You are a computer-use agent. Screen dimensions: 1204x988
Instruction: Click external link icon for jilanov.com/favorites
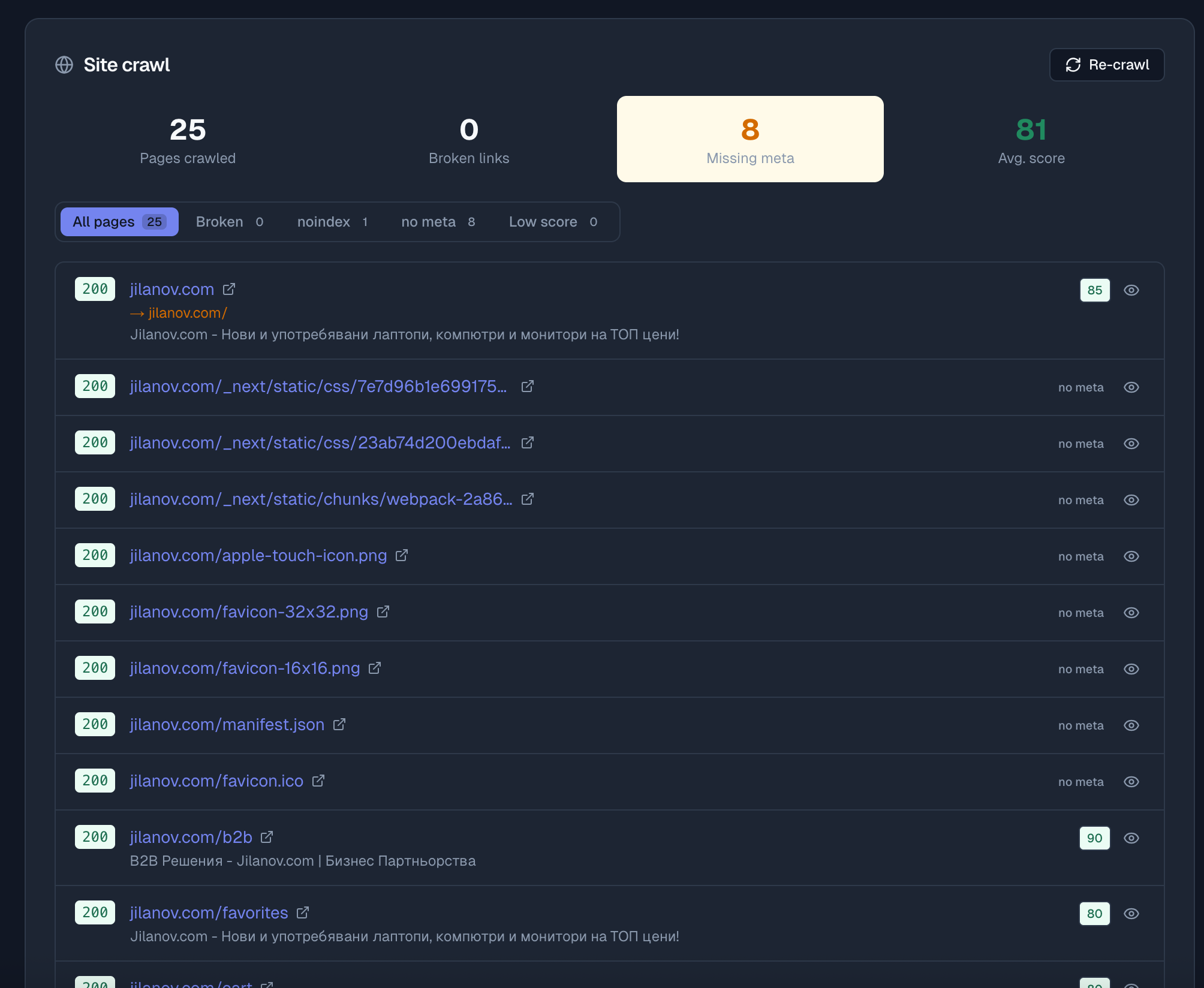303,912
